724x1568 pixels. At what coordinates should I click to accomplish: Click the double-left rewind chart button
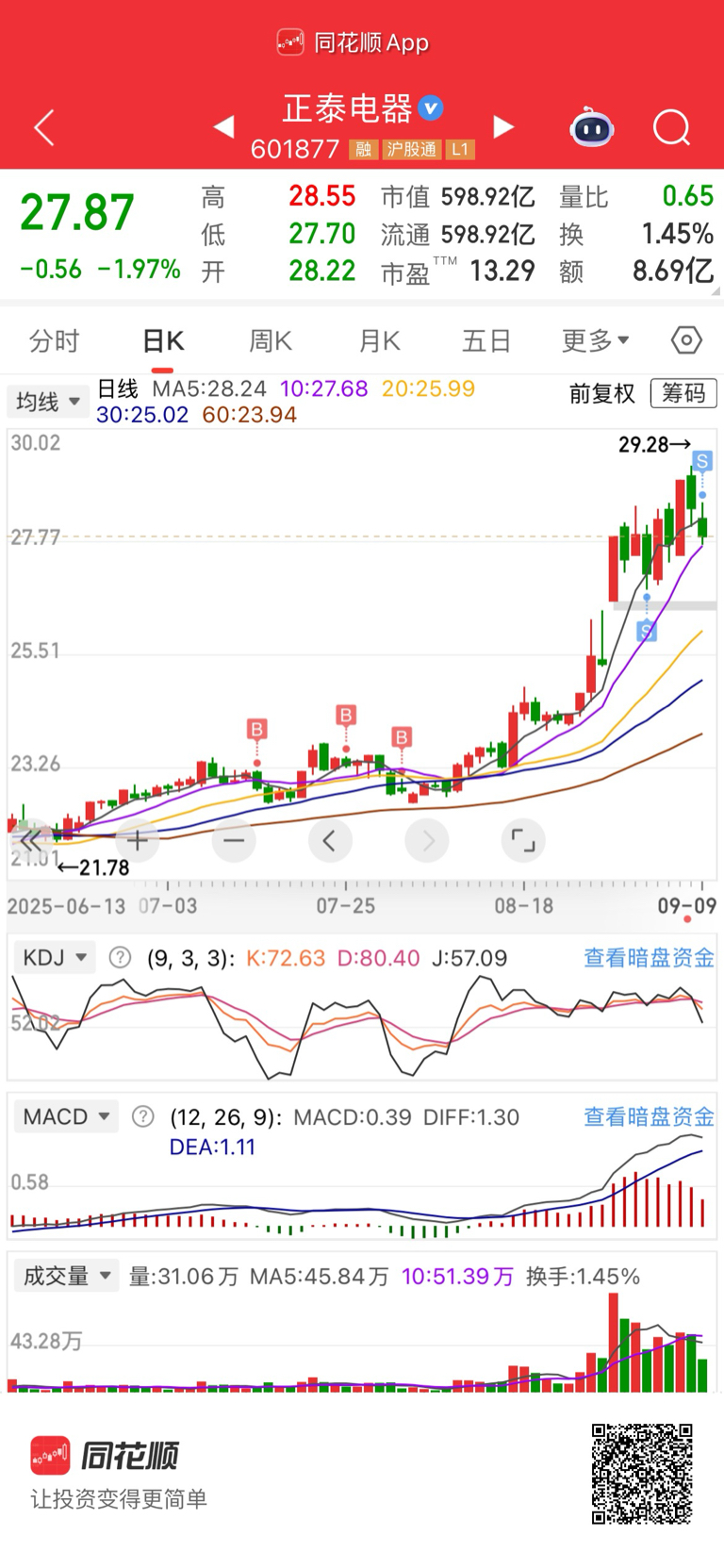point(31,840)
